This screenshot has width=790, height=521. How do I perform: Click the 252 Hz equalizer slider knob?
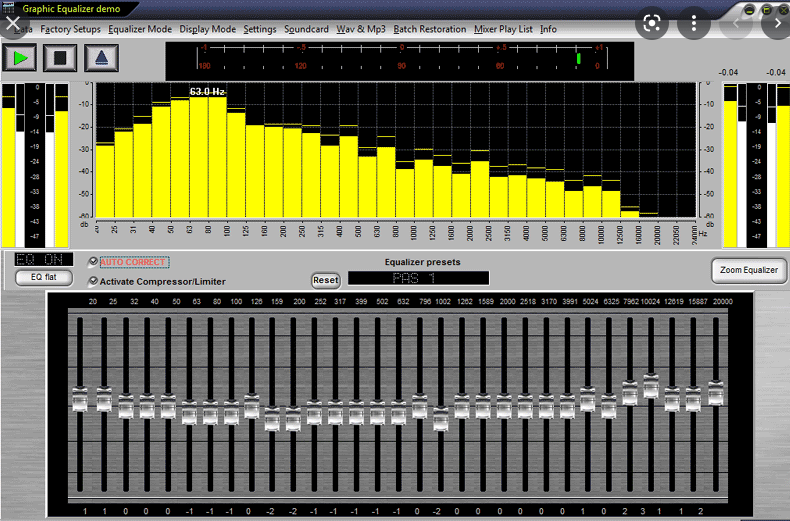[314, 413]
